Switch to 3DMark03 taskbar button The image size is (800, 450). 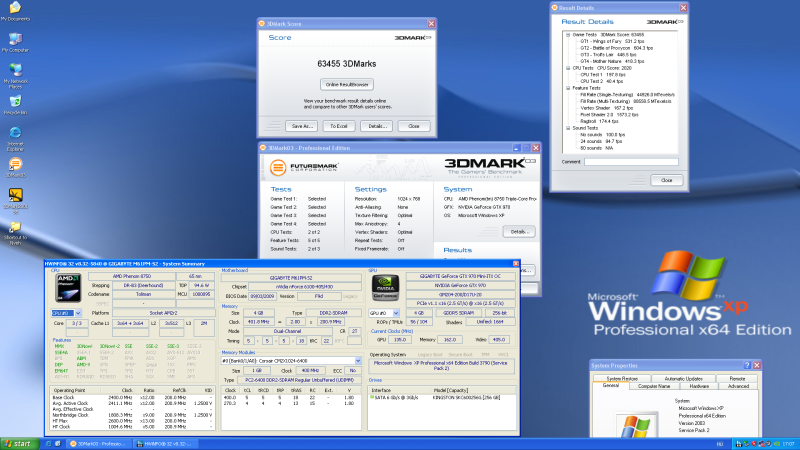99,444
